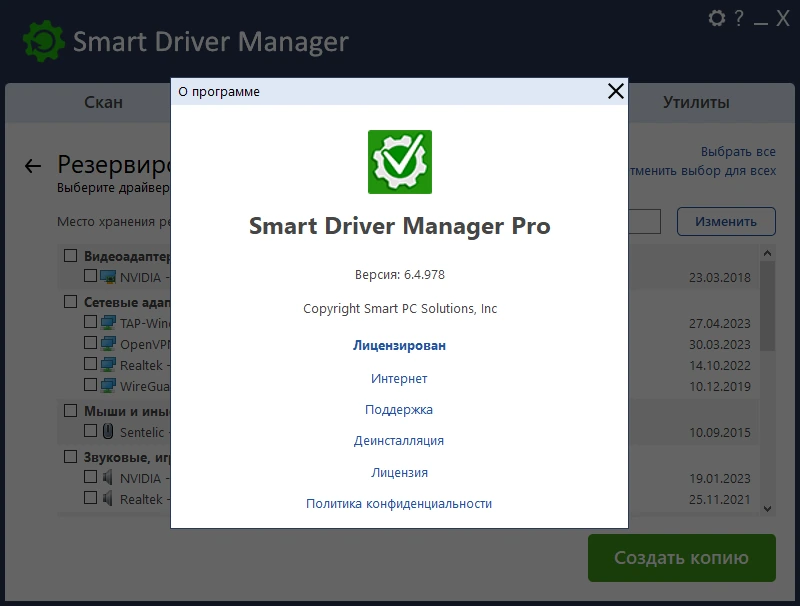
Task: Click the Realtek network adapter icon
Action: (108, 365)
